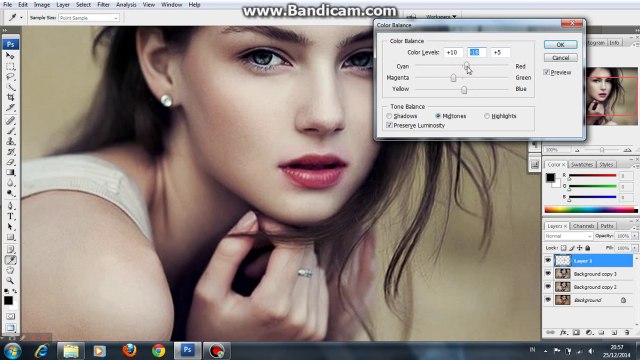
Task: Hide Background copy 2 layer visibility
Action: [548, 287]
